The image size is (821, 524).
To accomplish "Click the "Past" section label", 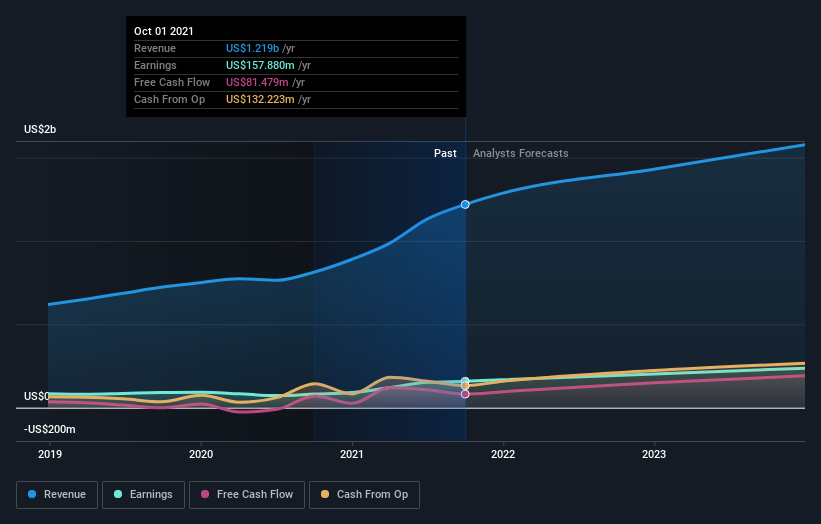I will point(445,153).
